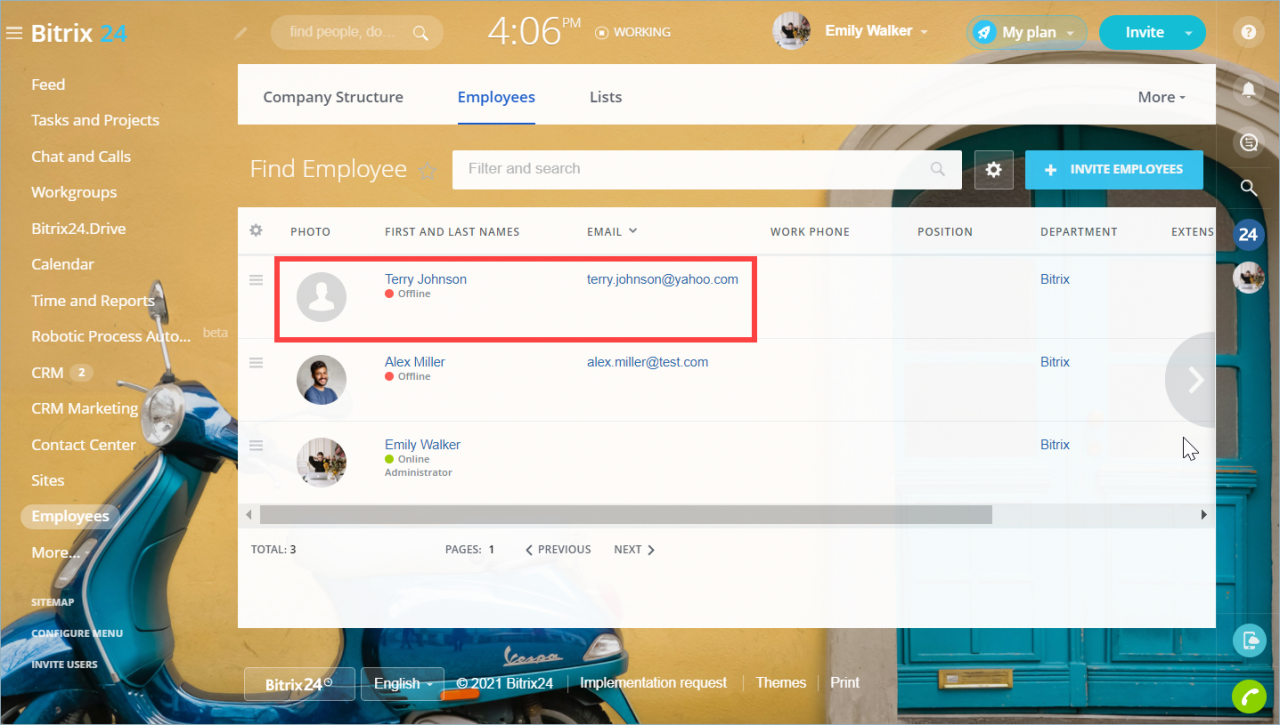The height and width of the screenshot is (725, 1280).
Task: Click the Invite button in header
Action: point(1144,32)
